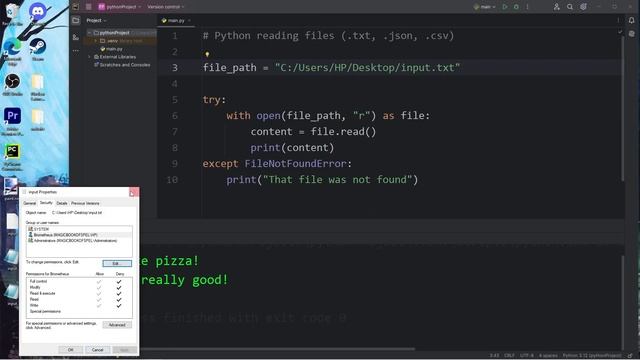Click Cancel in input Properties dialog
Image resolution: width=640 pixels, height=360 pixels.
[x=98, y=350]
